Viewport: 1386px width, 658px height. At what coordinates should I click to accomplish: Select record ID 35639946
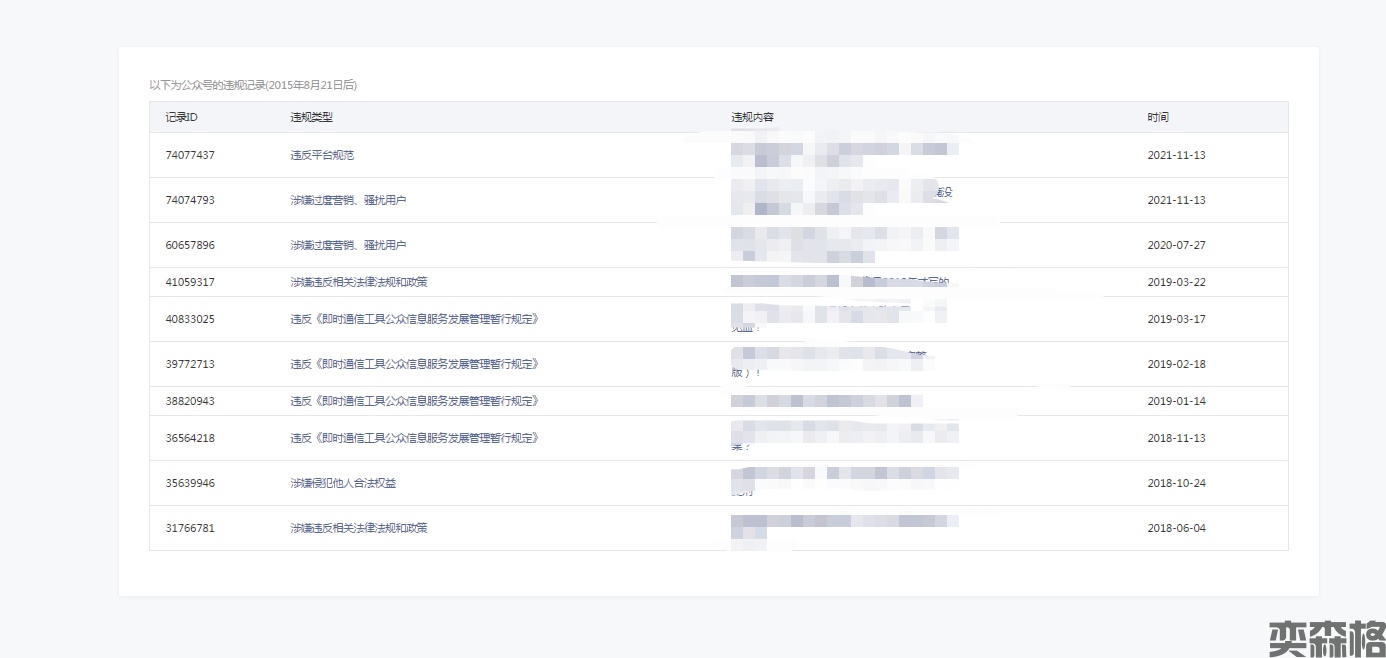(190, 483)
